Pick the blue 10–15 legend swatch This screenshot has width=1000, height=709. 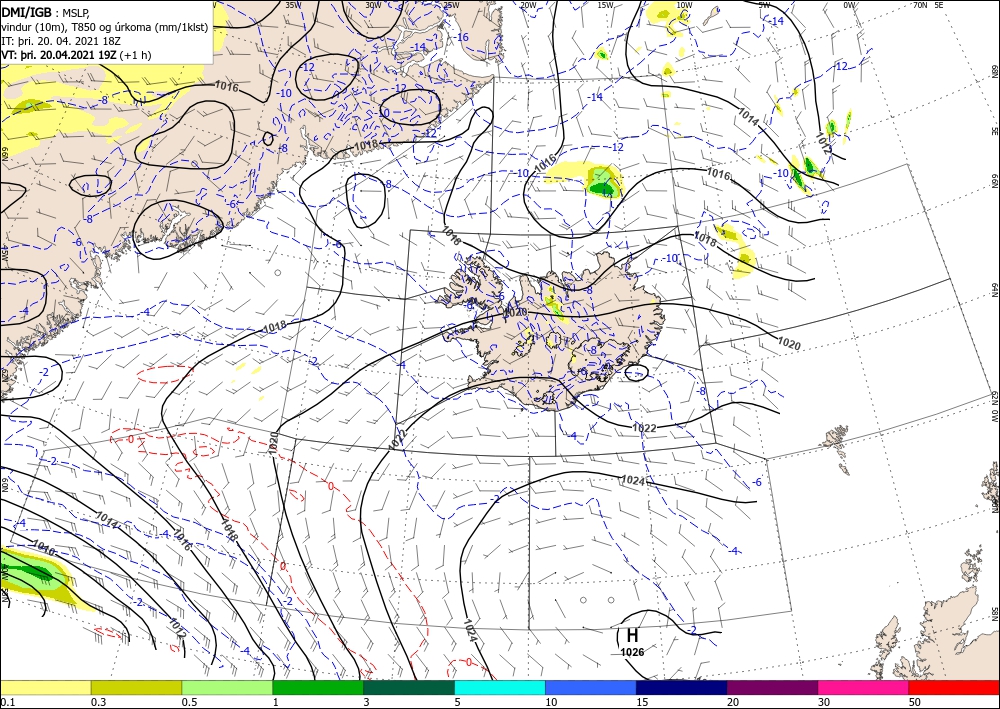tap(591, 687)
